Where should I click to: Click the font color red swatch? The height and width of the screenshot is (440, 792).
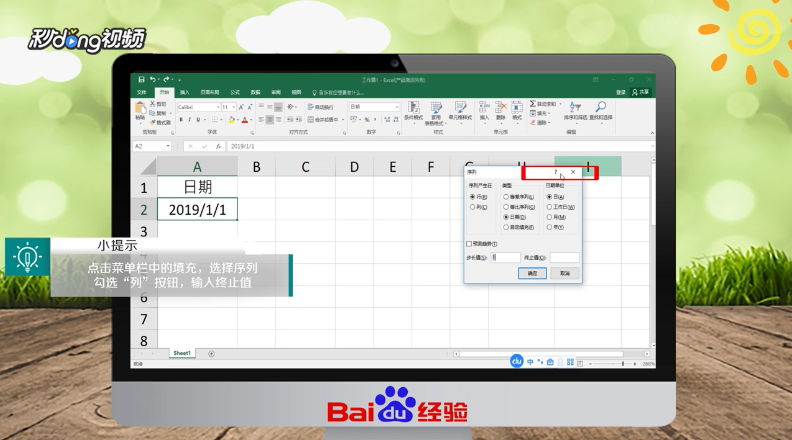245,120
